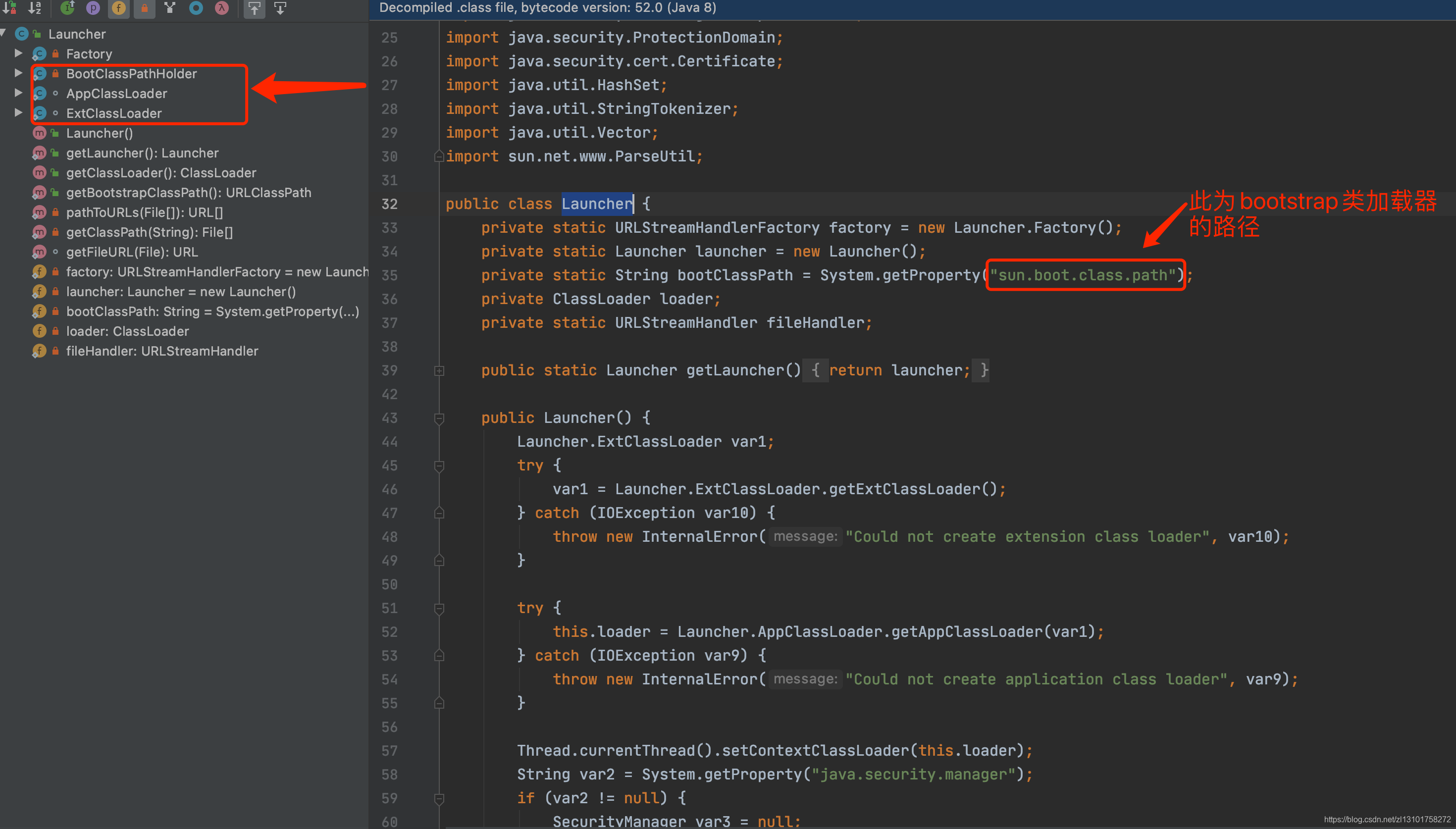The height and width of the screenshot is (829, 1456).
Task: Click Autoscroll from Source icon
Action: pyautogui.click(x=280, y=8)
